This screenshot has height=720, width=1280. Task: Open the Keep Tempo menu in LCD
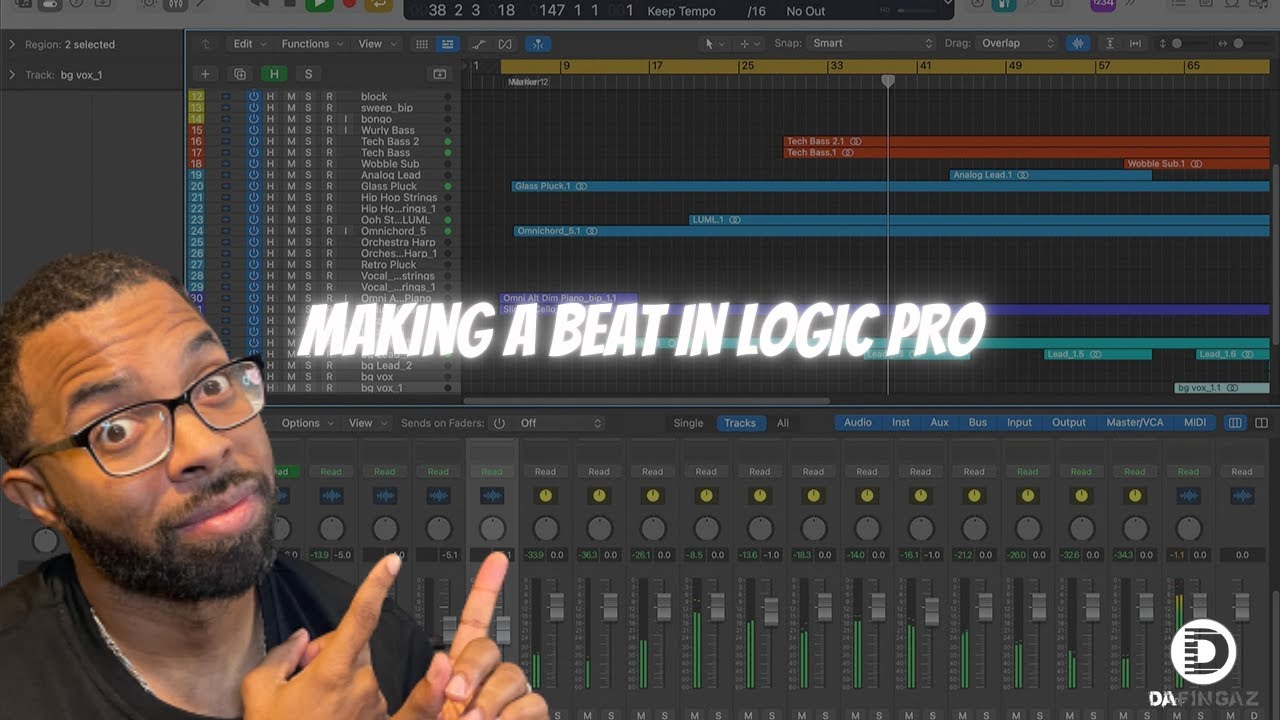point(682,11)
